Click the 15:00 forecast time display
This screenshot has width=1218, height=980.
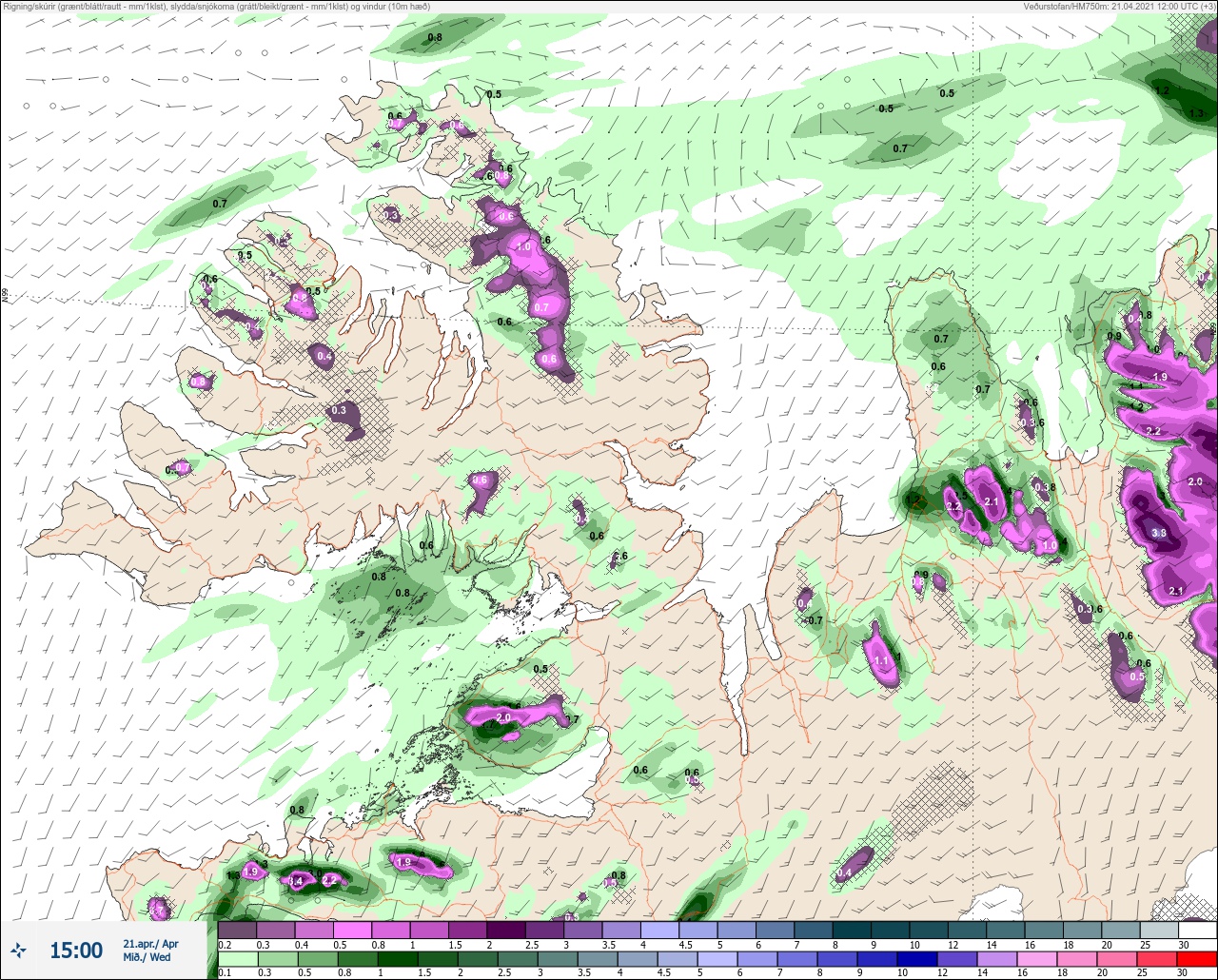pos(76,950)
